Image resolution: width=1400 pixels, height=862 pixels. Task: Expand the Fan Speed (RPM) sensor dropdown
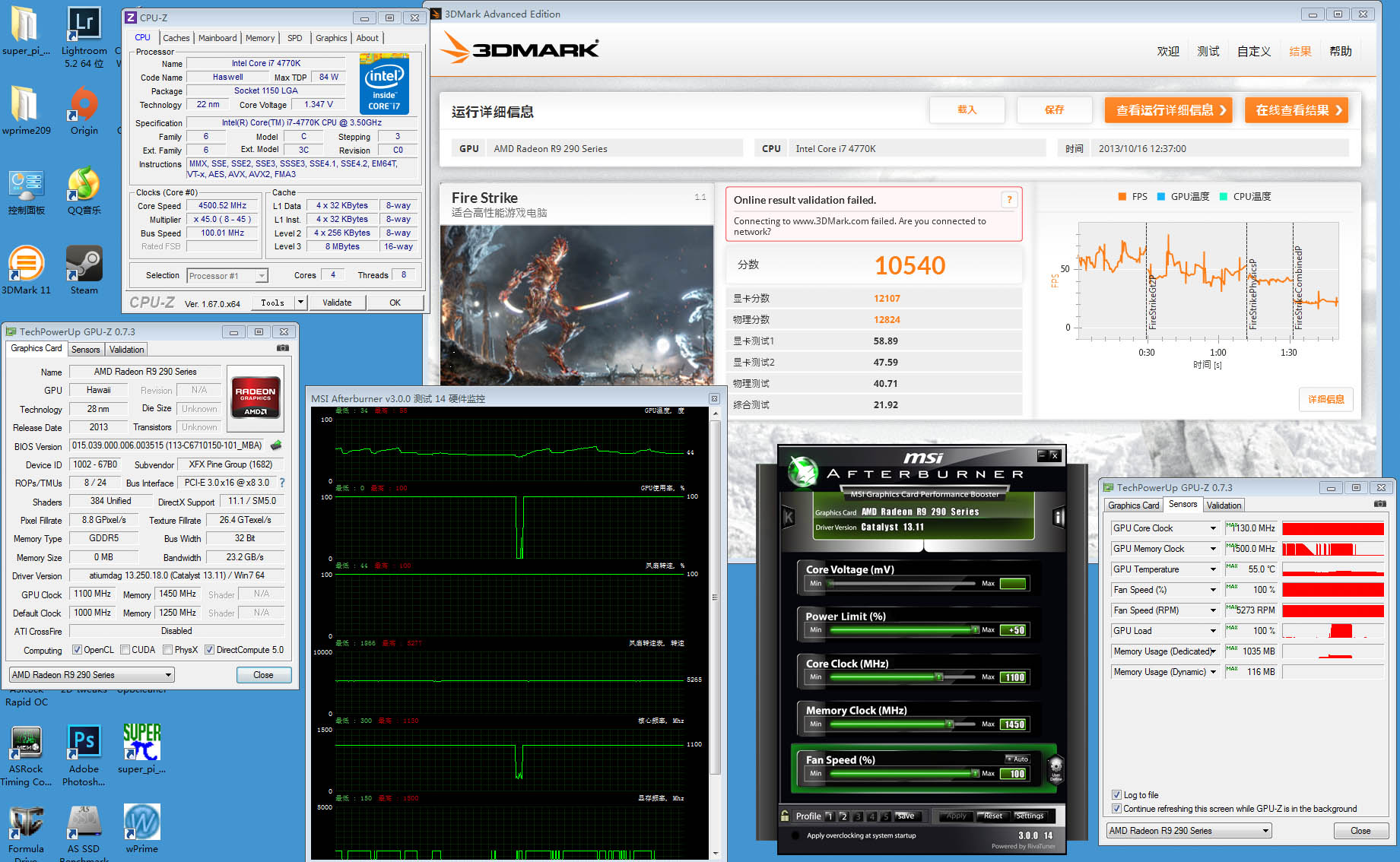[x=1213, y=610]
